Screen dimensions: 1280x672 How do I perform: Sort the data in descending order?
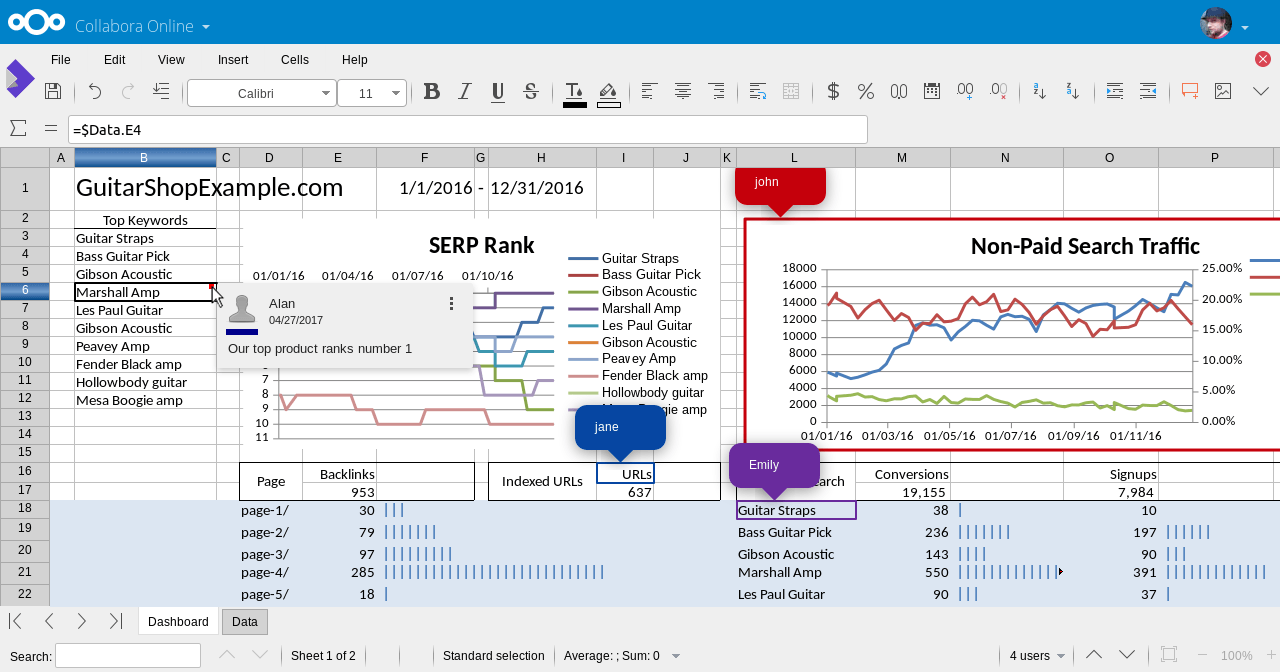[x=1072, y=91]
